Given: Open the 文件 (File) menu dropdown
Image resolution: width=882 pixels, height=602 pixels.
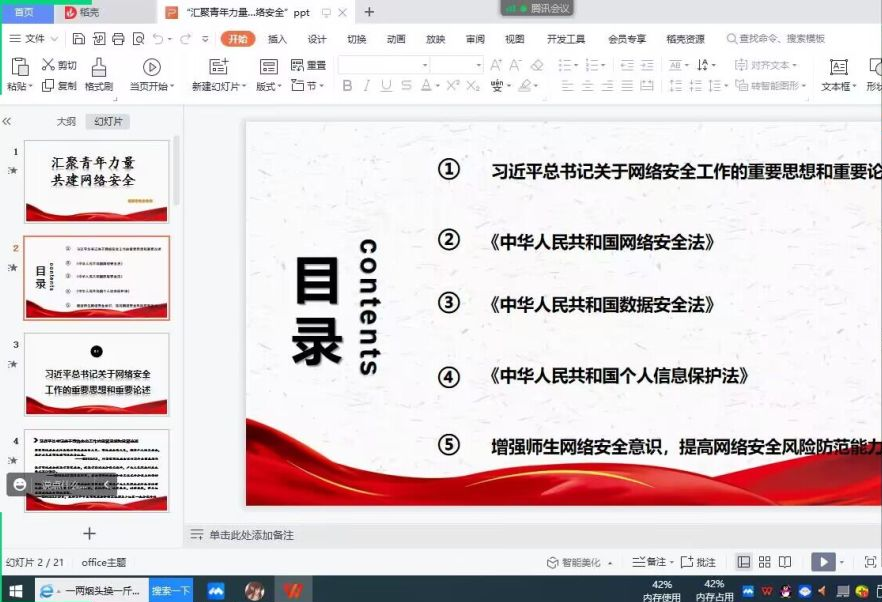Looking at the screenshot, I should 34,39.
